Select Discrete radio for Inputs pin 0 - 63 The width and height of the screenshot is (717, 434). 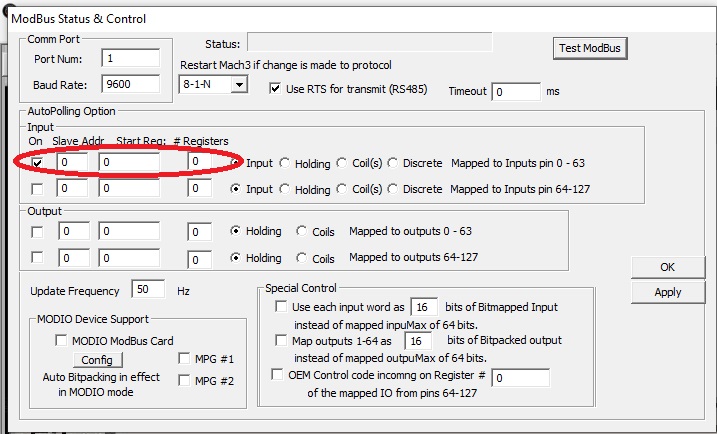[392, 163]
